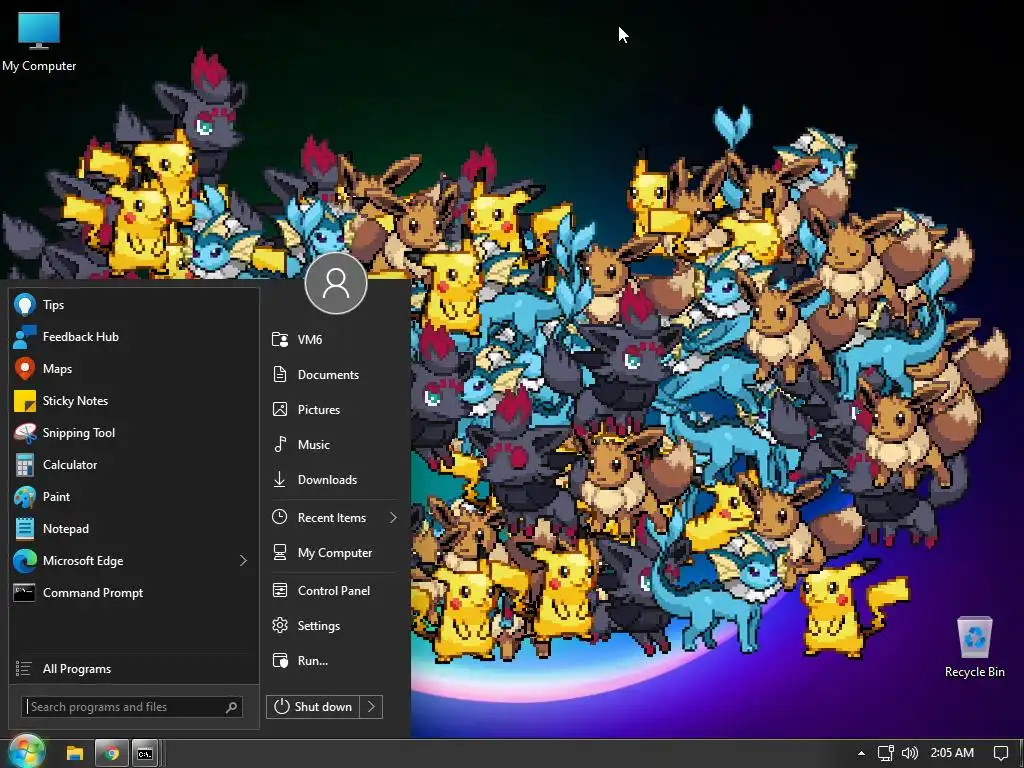Open the Documents text label
The width and height of the screenshot is (1024, 768).
pyautogui.click(x=328, y=374)
